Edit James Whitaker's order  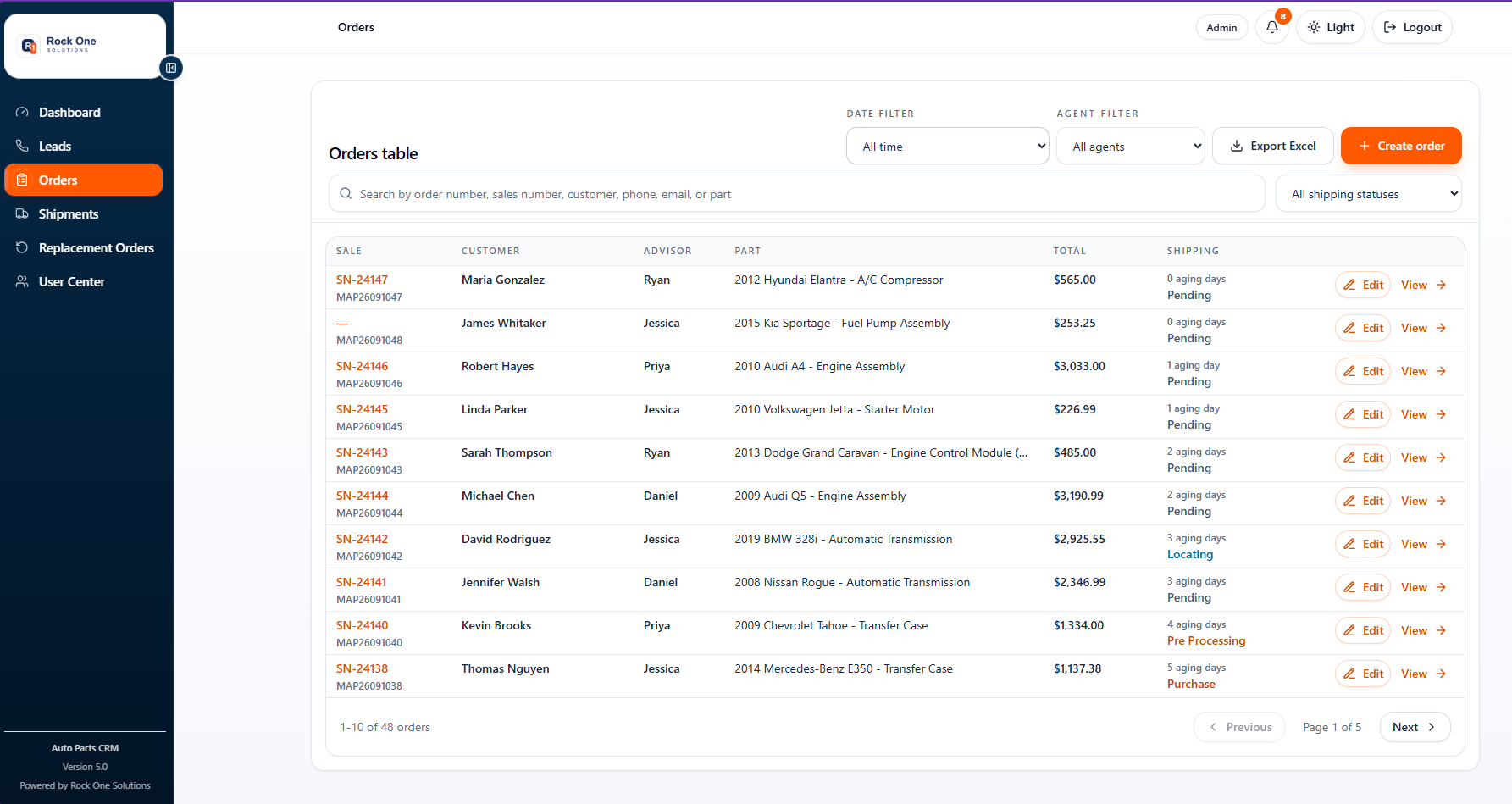(x=1363, y=328)
